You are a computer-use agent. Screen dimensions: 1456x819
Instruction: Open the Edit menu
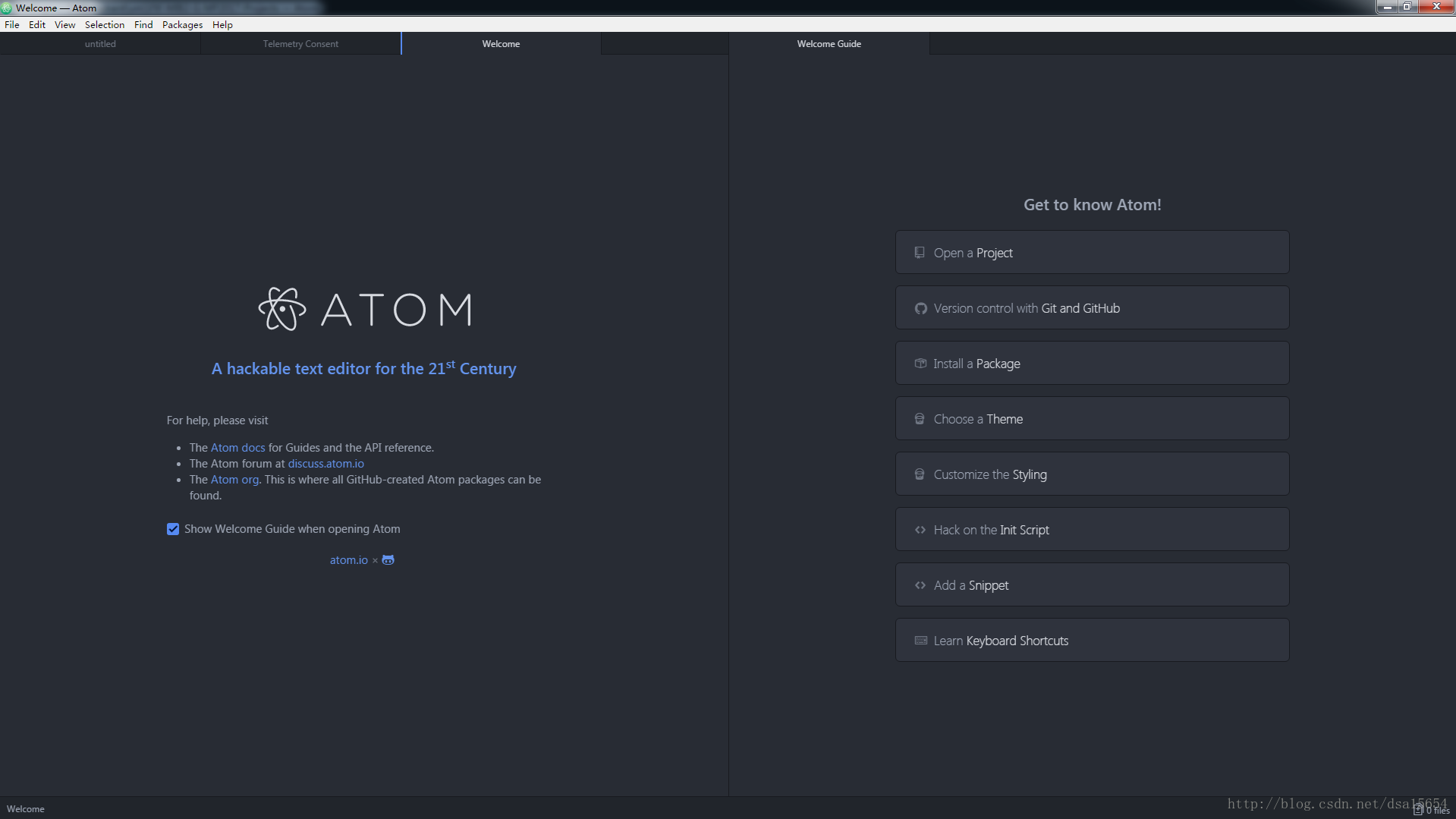[37, 24]
